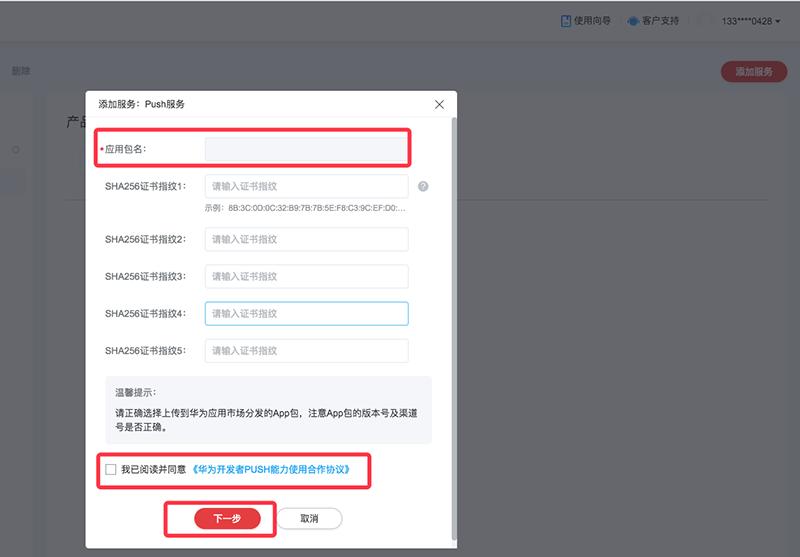Image resolution: width=800 pixels, height=557 pixels.
Task: Click the red 下一步 button
Action: coord(227,518)
